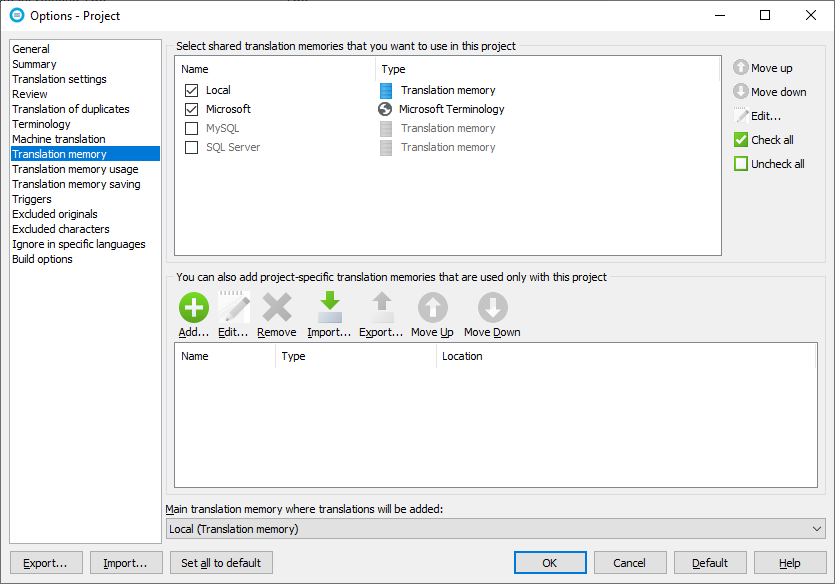835x584 pixels.
Task: Click the Move up arrow icon
Action: tap(740, 68)
